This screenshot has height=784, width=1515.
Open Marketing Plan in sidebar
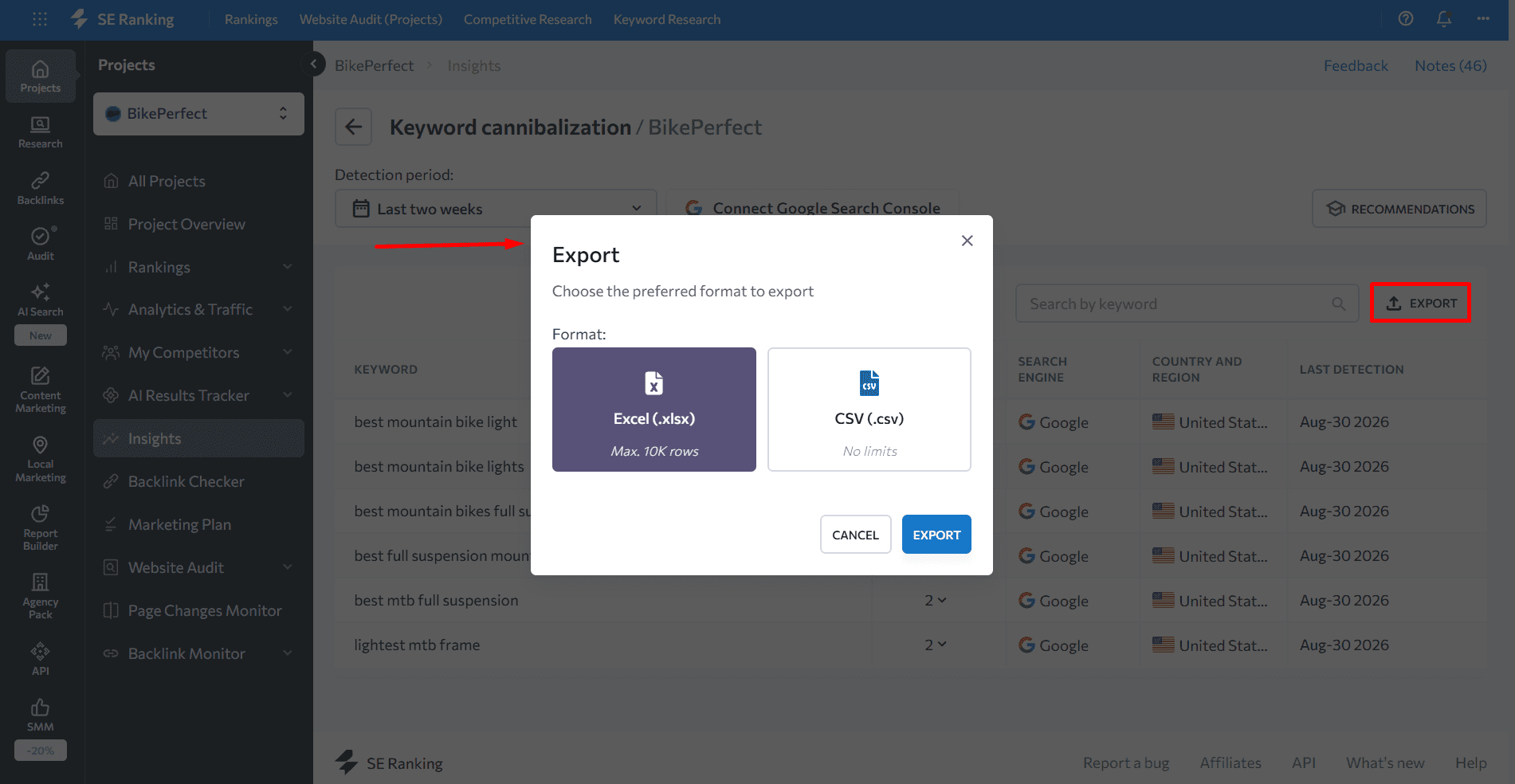click(199, 524)
